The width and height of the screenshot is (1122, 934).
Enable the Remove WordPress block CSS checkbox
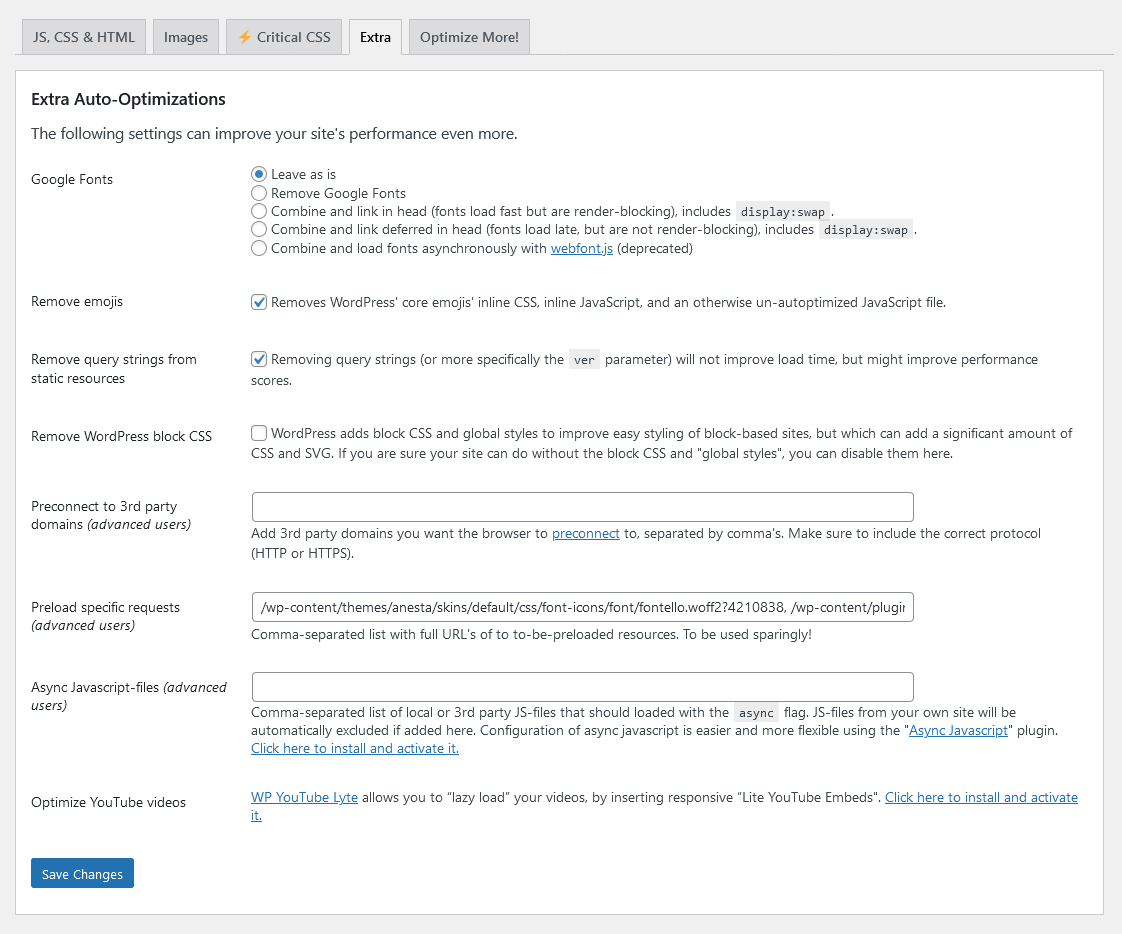point(259,433)
